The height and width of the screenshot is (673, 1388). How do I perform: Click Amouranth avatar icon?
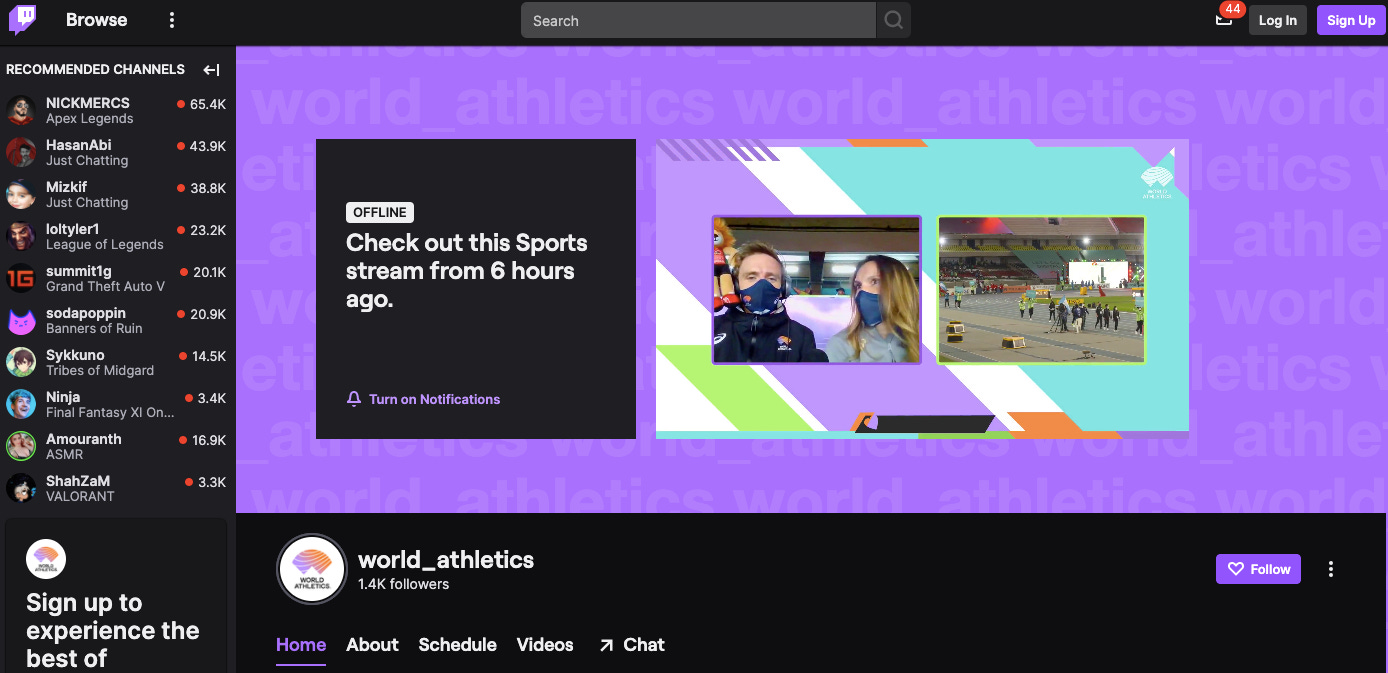click(x=21, y=446)
